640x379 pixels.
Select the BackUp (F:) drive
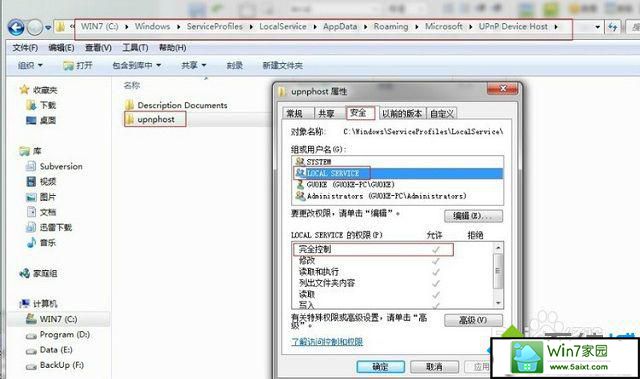click(55, 365)
